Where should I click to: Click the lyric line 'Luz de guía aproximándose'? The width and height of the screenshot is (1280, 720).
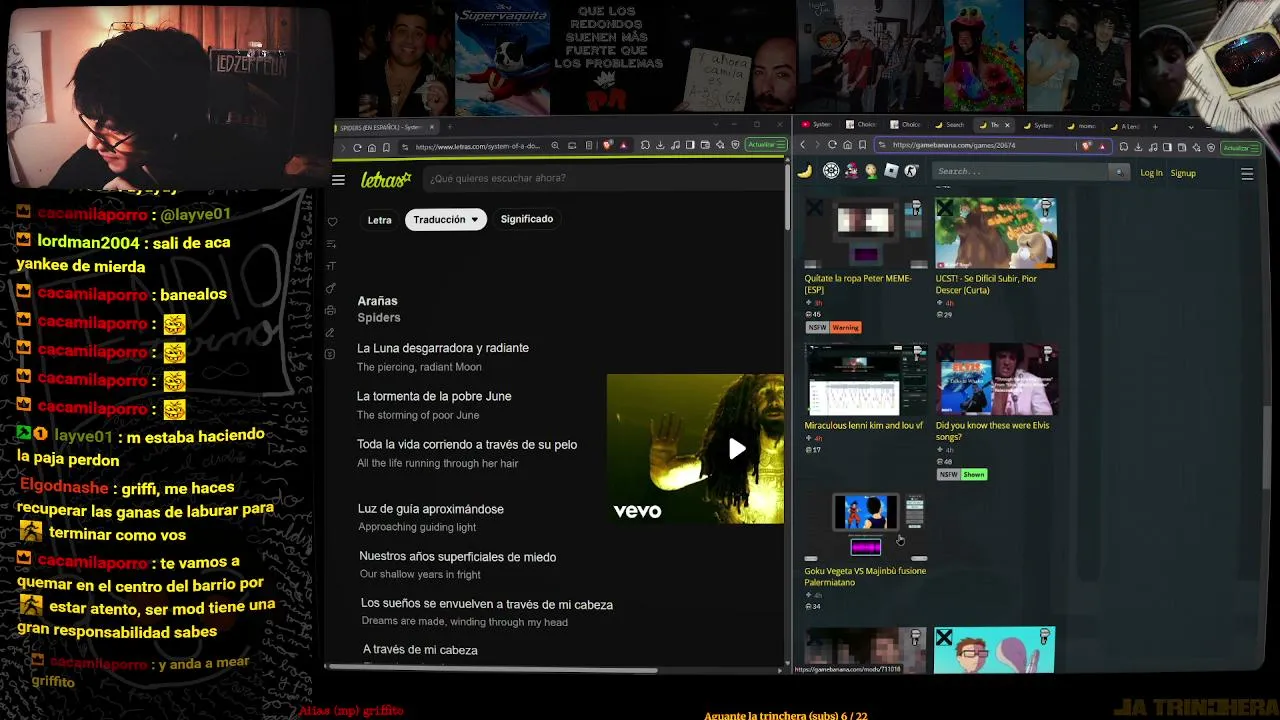click(431, 509)
